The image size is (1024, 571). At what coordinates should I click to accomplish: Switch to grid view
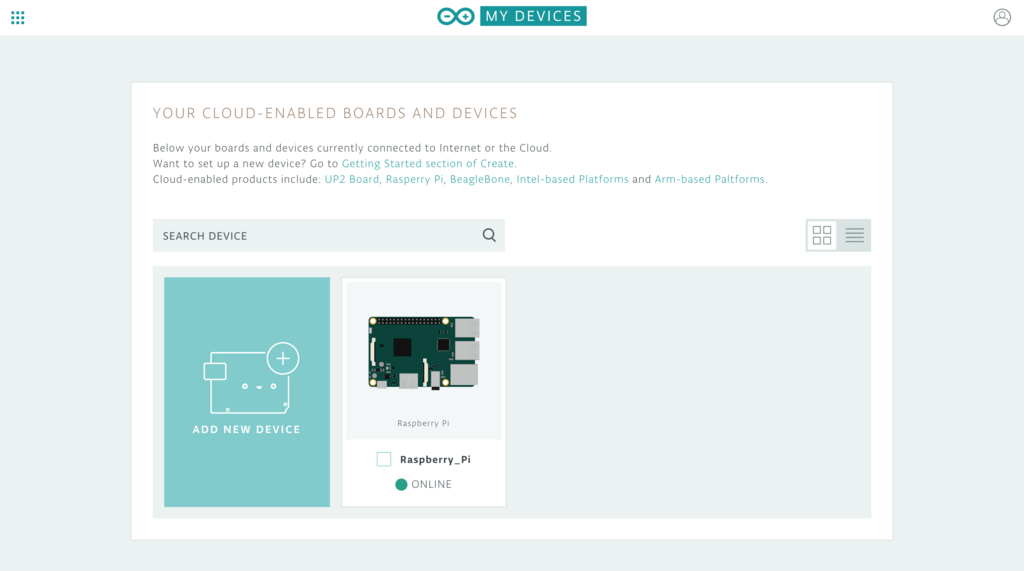pyautogui.click(x=822, y=235)
